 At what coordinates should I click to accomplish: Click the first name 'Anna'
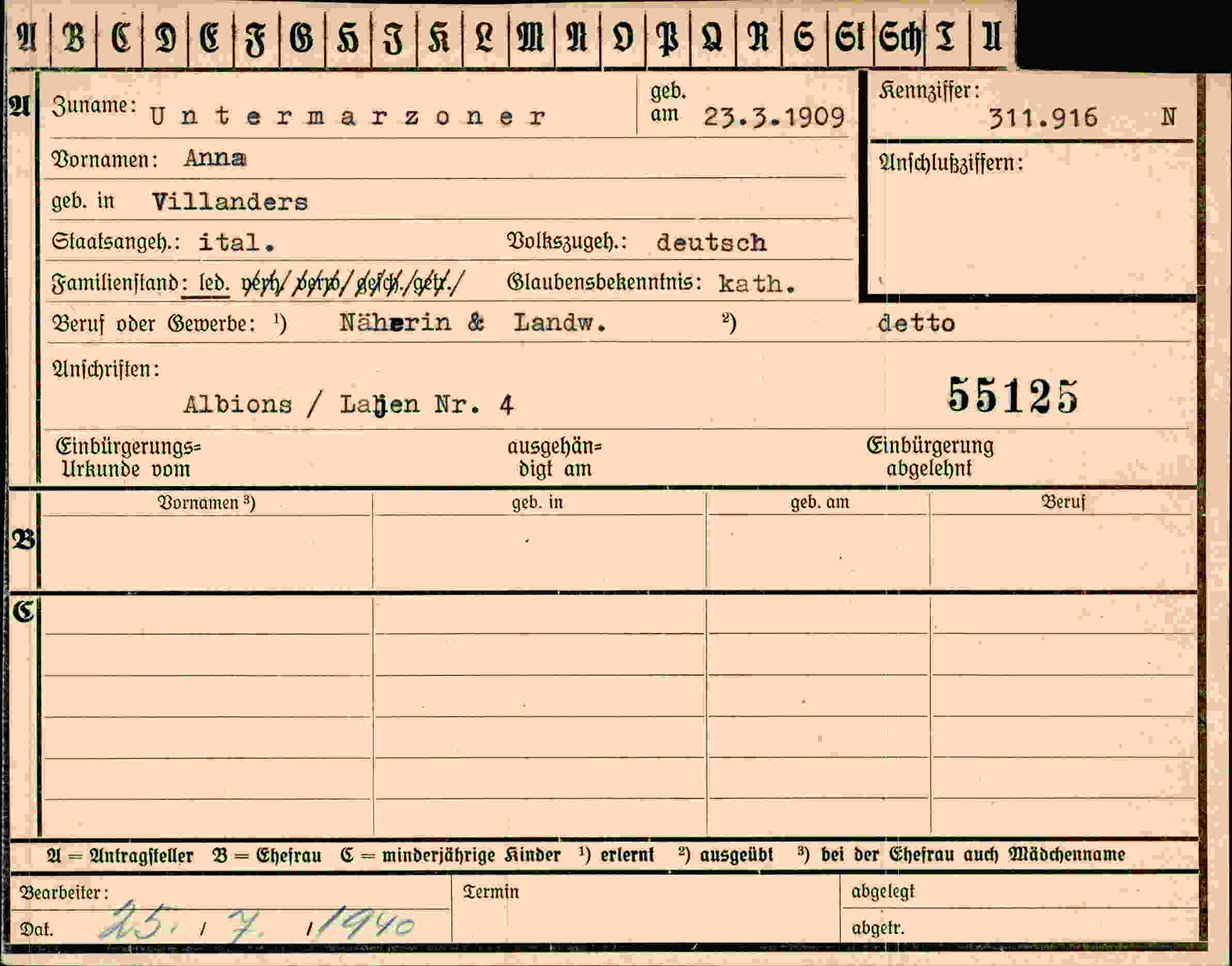pos(215,159)
